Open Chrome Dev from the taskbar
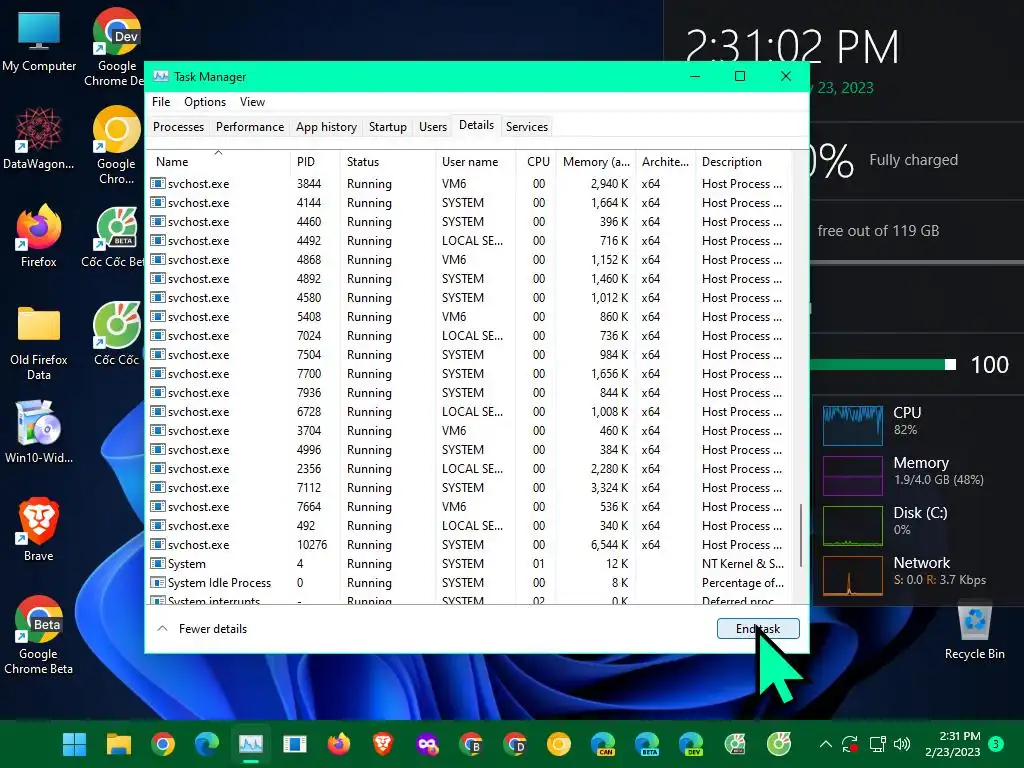This screenshot has height=768, width=1024. 515,744
